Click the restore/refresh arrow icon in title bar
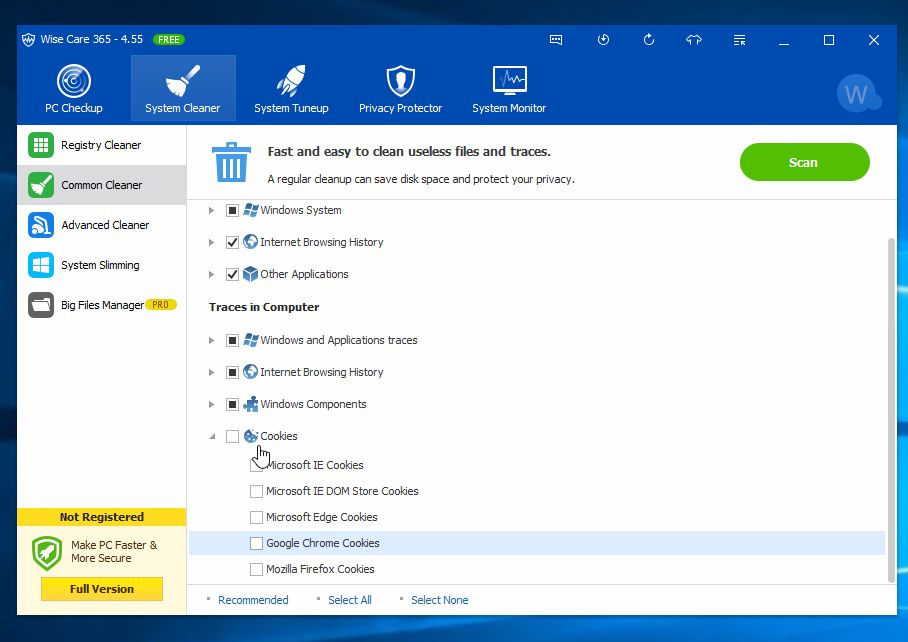Image resolution: width=908 pixels, height=642 pixels. click(x=649, y=39)
